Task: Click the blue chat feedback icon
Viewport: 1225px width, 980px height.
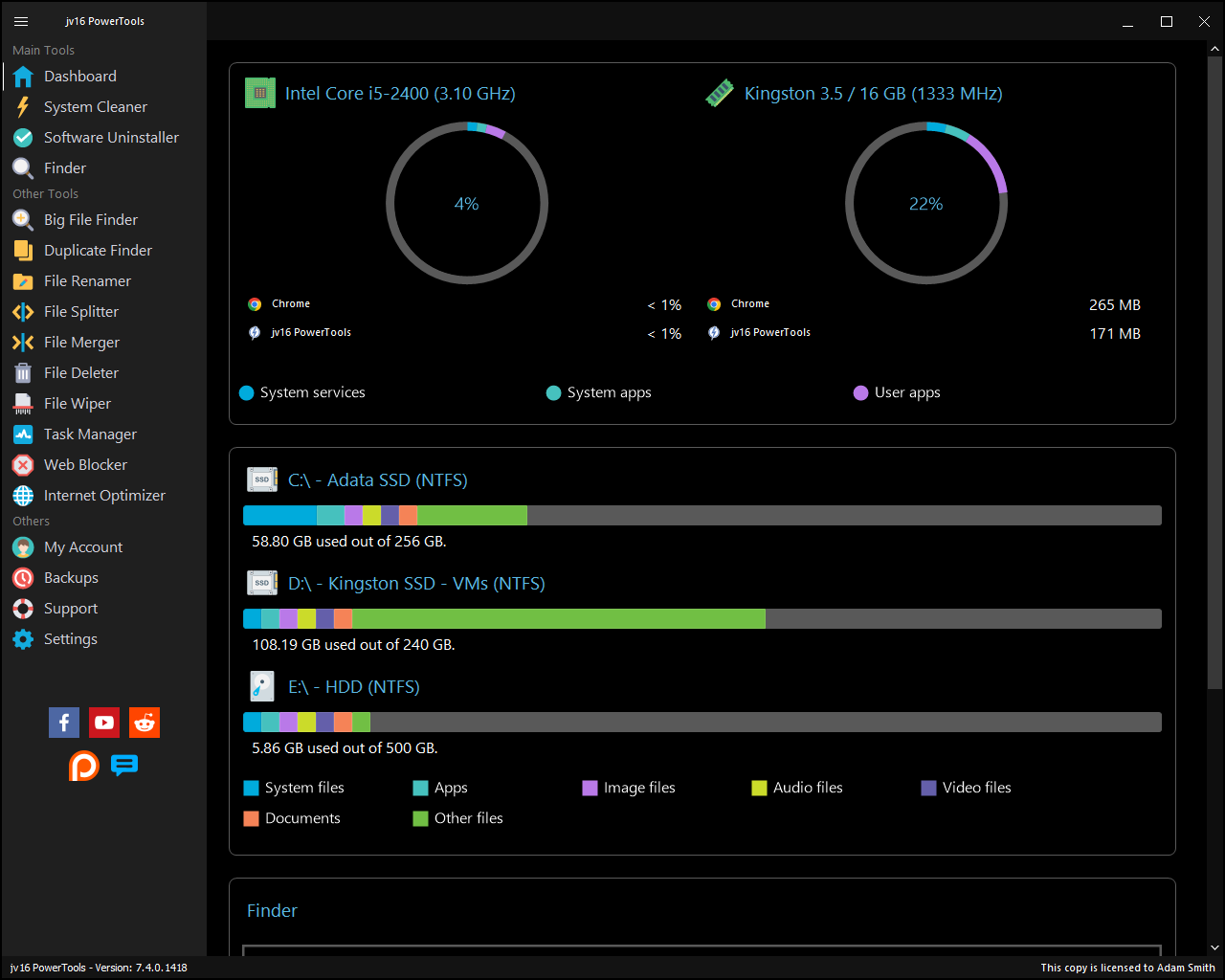Action: pos(124,766)
